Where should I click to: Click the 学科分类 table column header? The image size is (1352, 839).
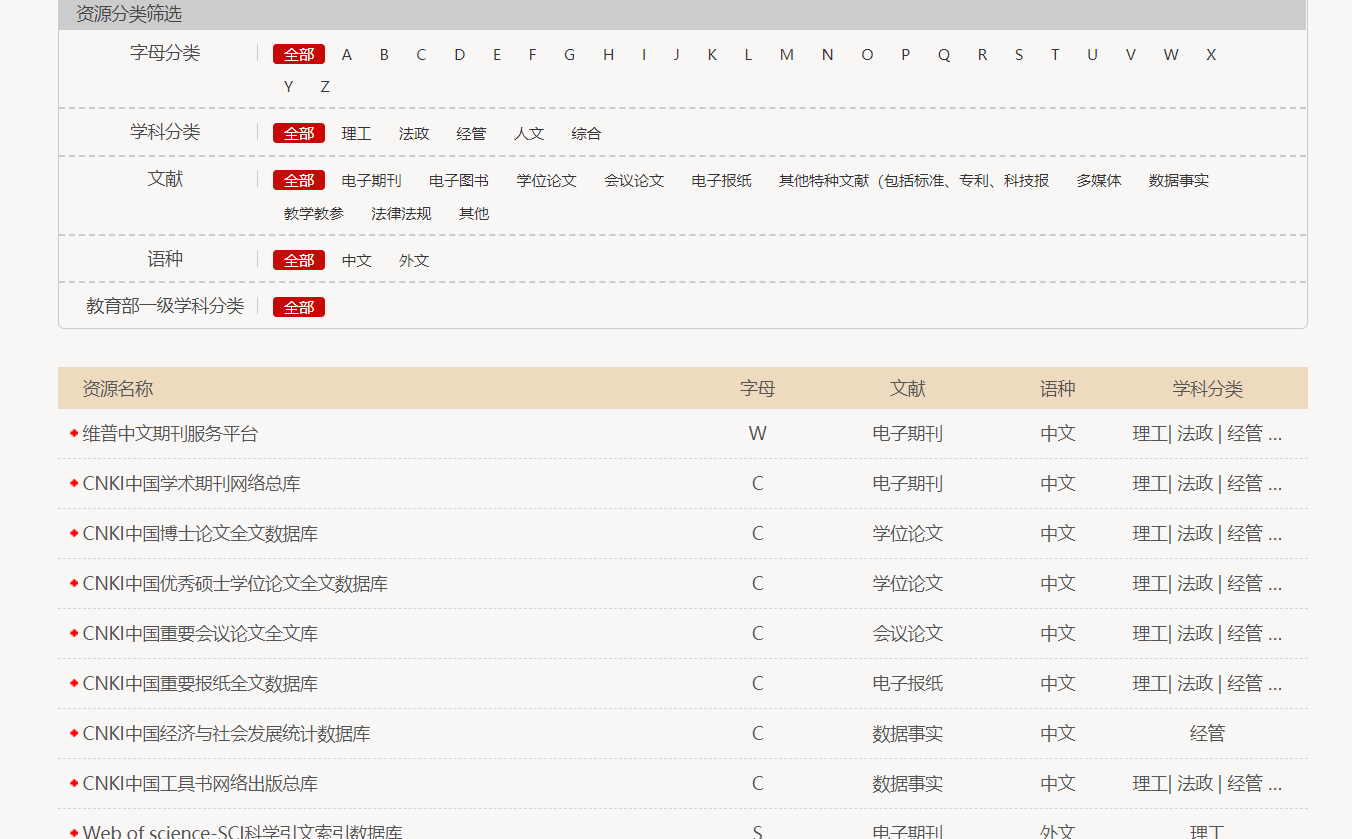tap(1207, 388)
